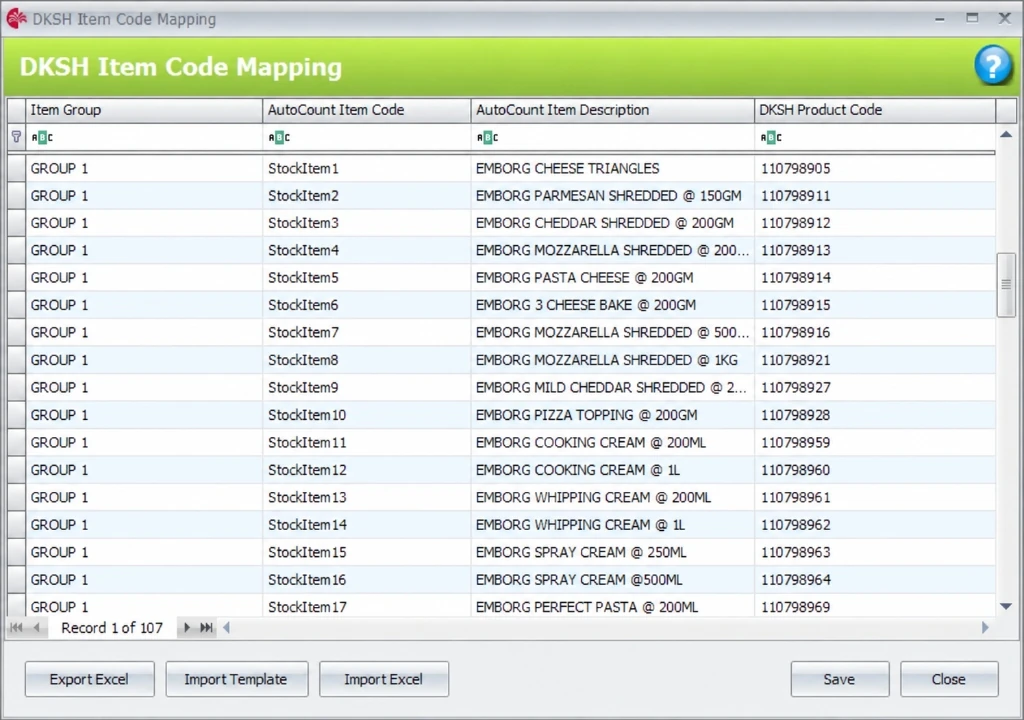Select EMBORG CHEDDAR SHREDDED @ 200GM
This screenshot has height=720, width=1024.
(613, 223)
